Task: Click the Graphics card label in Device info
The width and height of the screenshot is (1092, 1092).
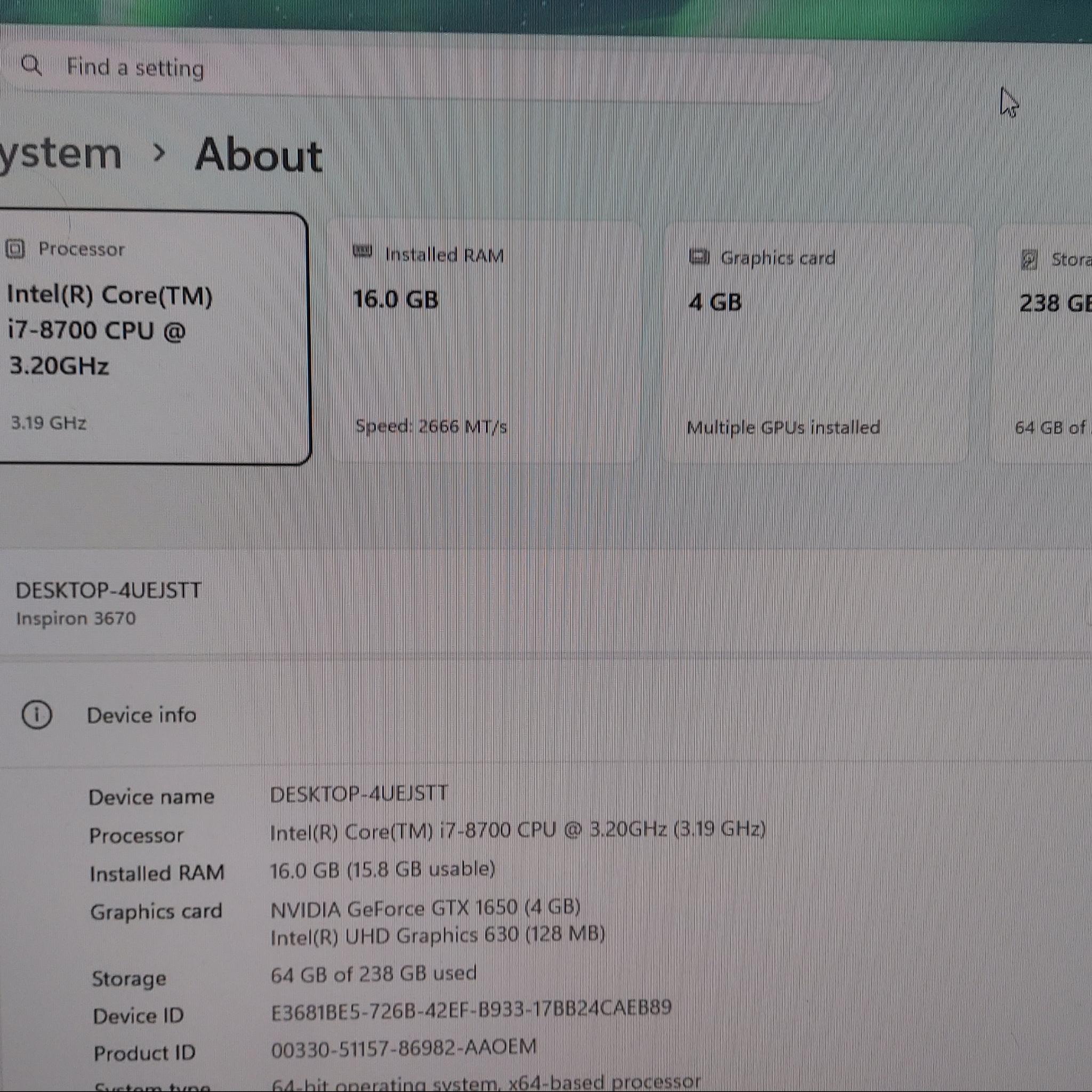Action: 157,912
